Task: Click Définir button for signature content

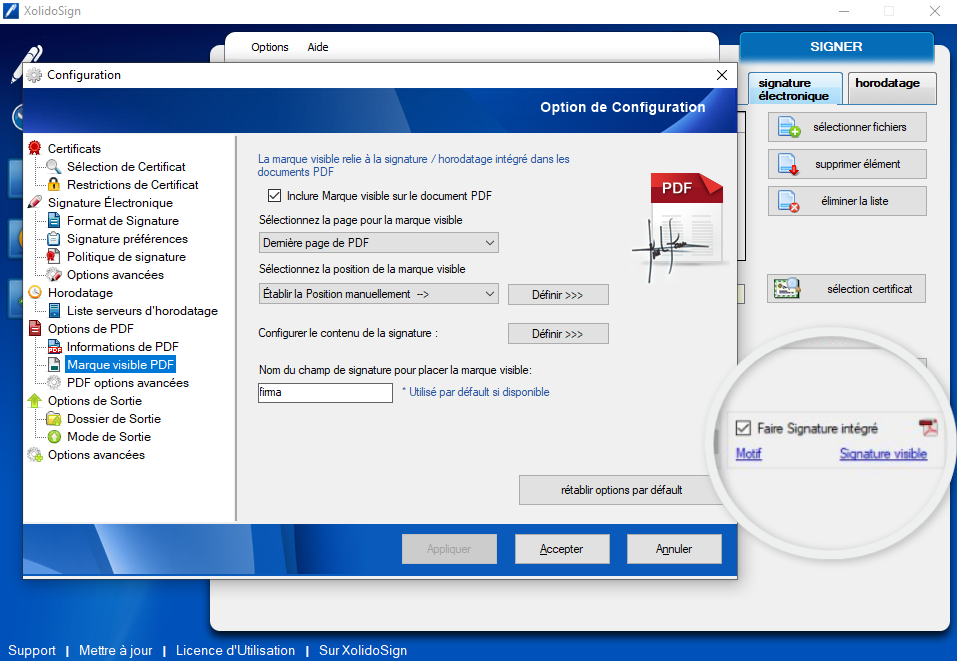Action: click(558, 334)
